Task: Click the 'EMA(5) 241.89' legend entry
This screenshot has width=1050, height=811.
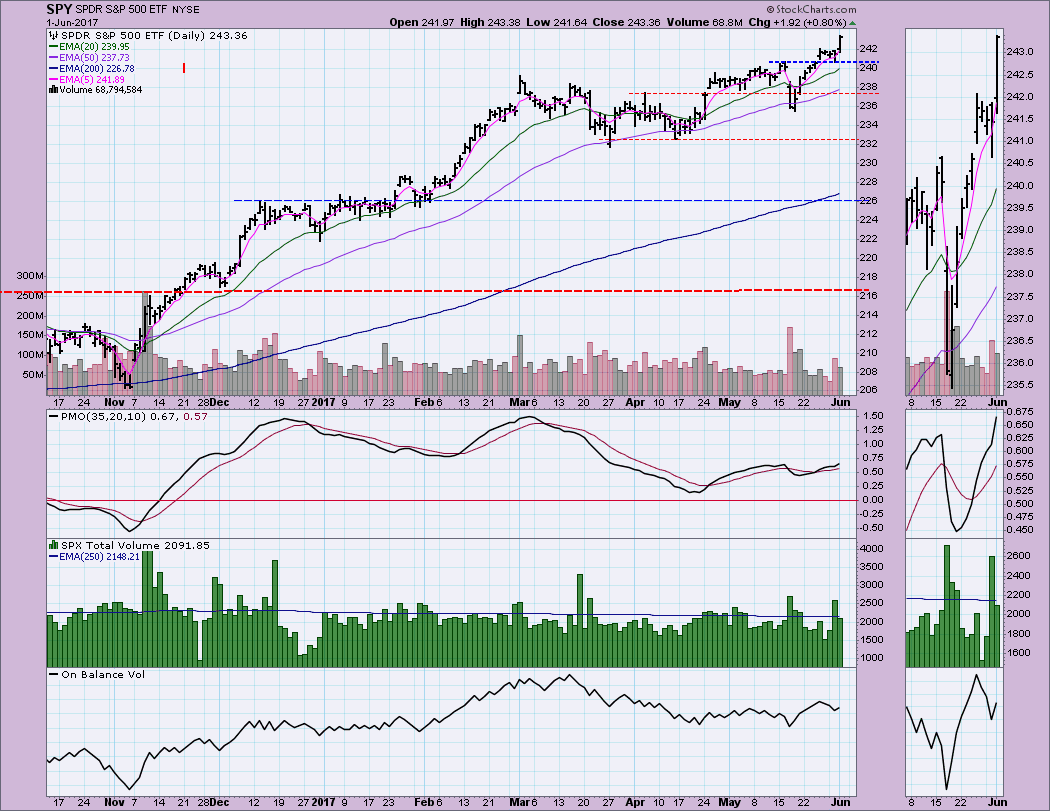Action: 92,79
